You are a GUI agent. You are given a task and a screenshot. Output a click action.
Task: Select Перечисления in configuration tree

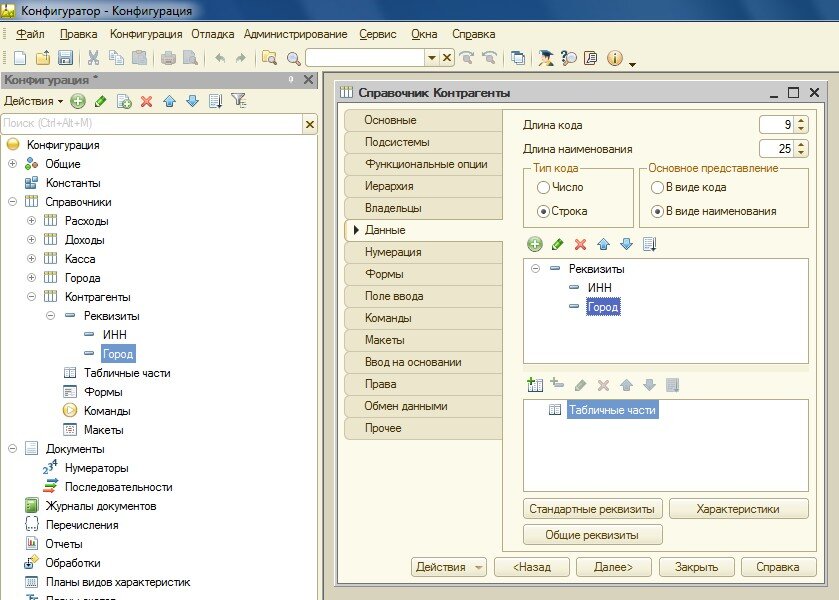pyautogui.click(x=82, y=525)
